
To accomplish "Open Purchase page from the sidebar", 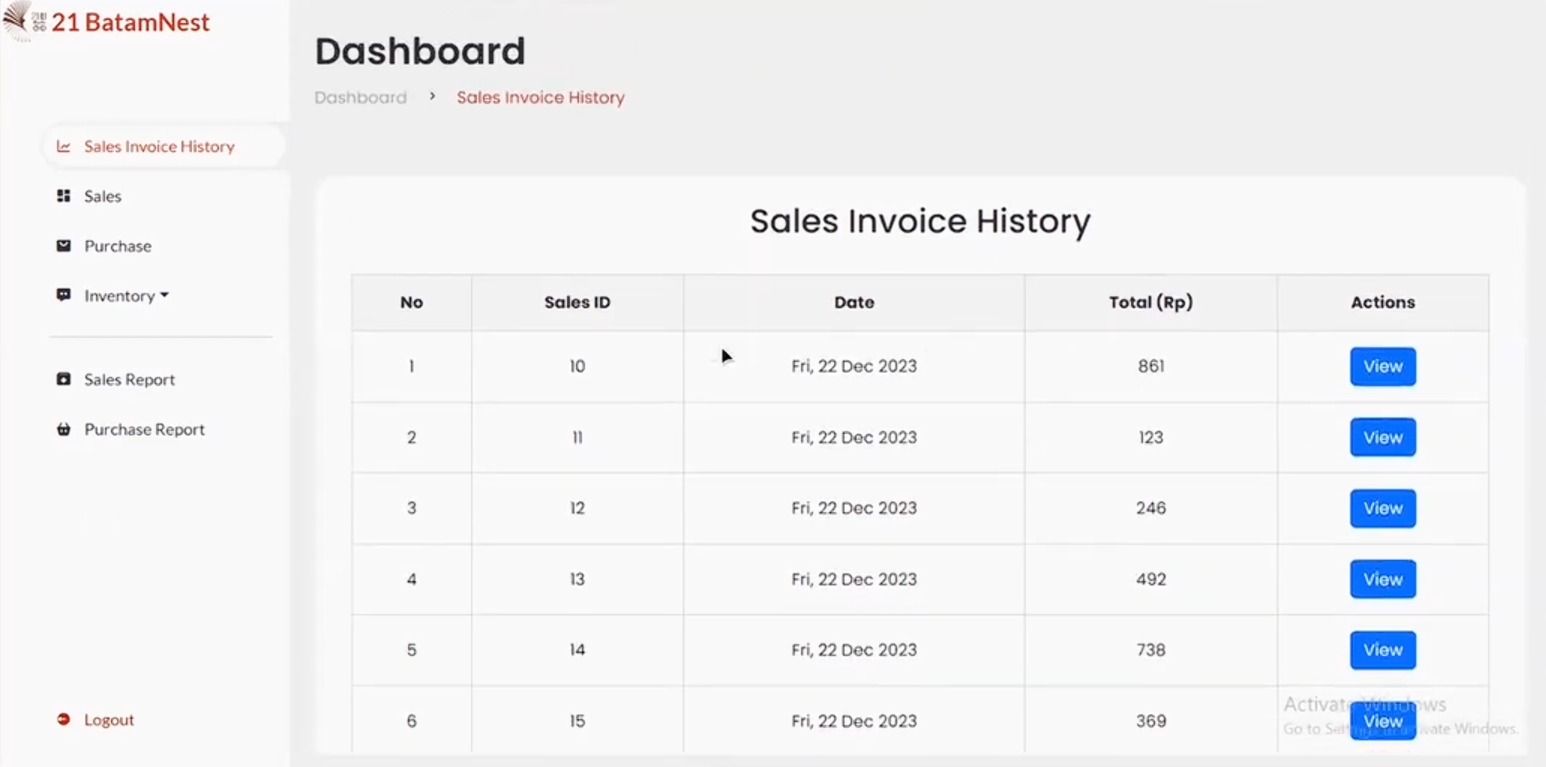I will pyautogui.click(x=118, y=246).
